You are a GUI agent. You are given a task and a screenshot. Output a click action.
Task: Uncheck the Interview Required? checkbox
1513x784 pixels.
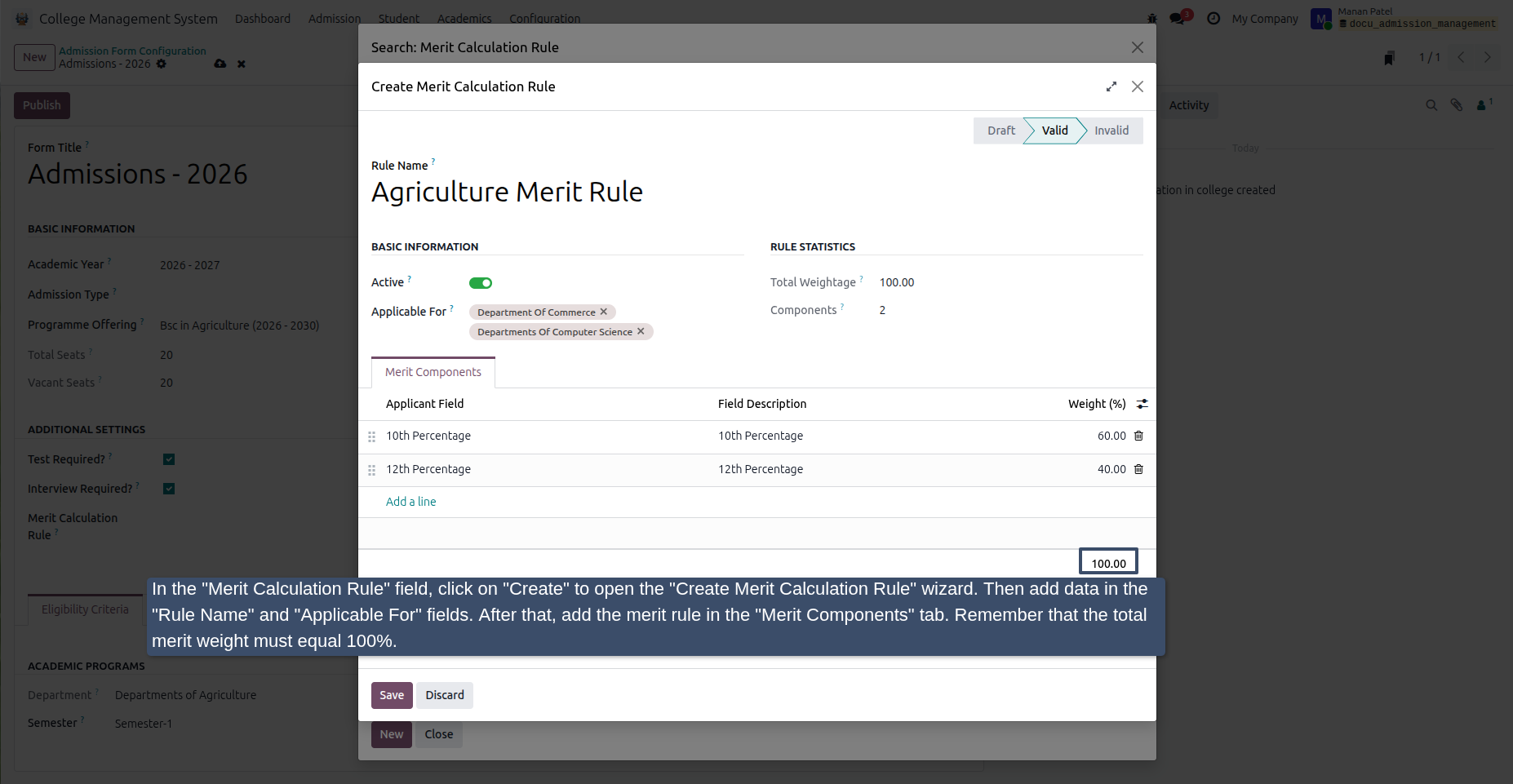tap(169, 489)
